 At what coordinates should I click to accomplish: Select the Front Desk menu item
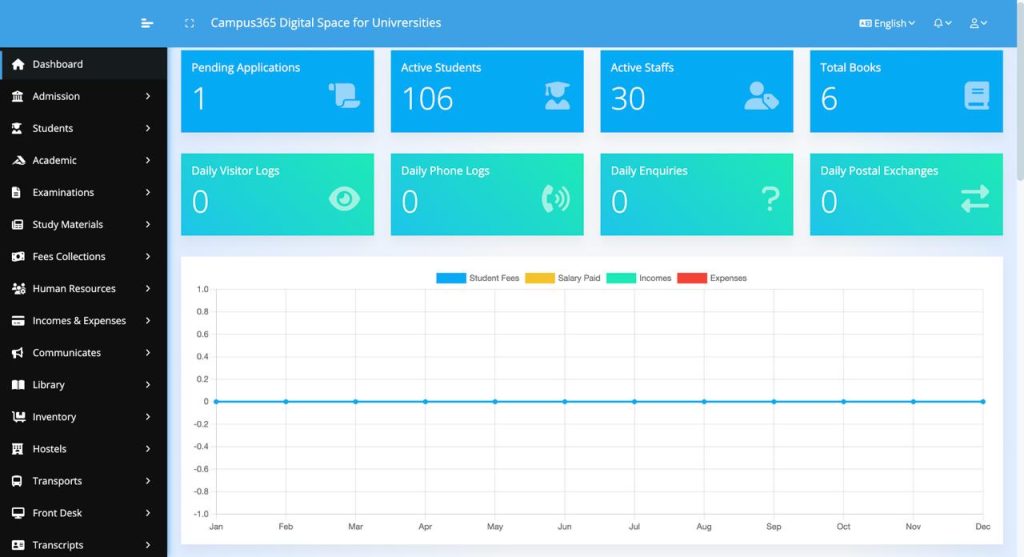(x=84, y=513)
